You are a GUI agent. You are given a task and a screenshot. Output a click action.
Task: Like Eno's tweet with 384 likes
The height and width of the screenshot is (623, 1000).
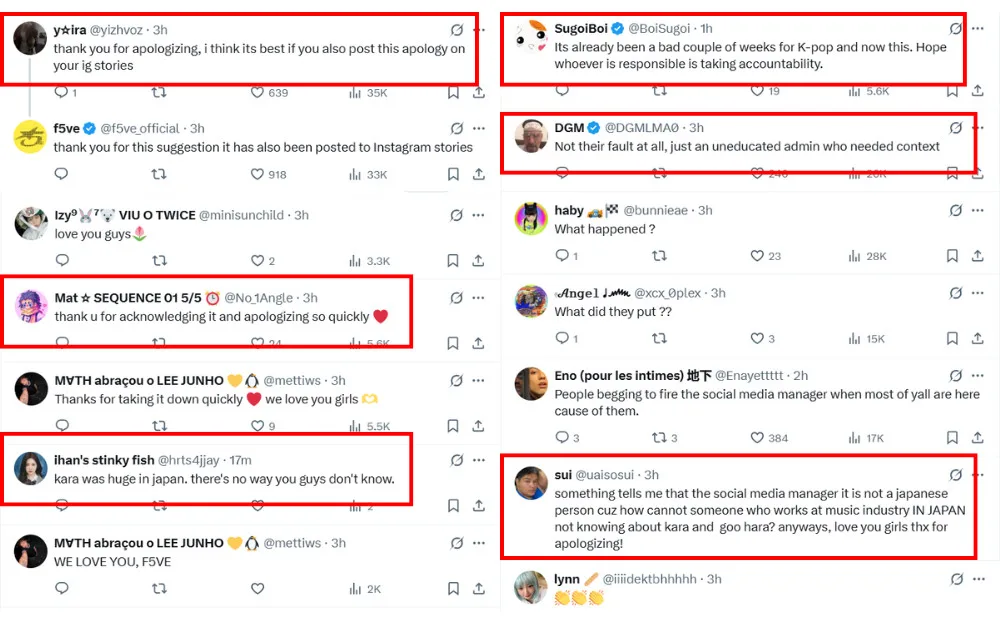tap(757, 438)
